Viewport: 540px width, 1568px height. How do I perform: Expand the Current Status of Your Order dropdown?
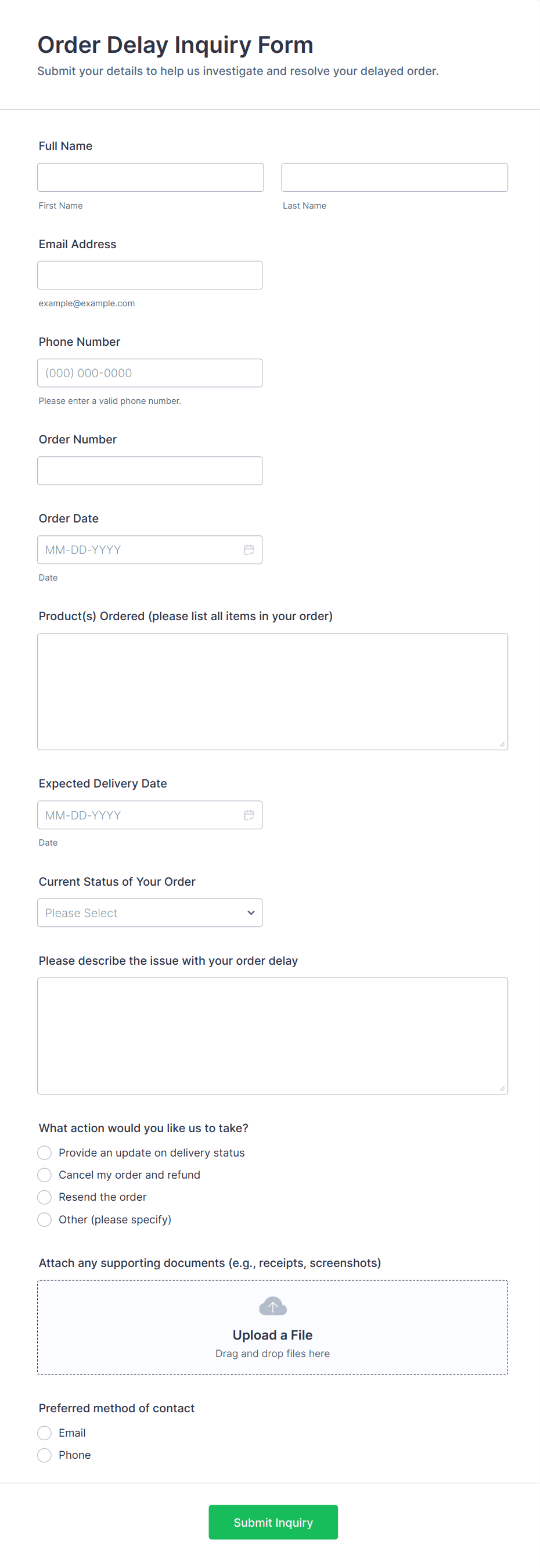click(150, 913)
